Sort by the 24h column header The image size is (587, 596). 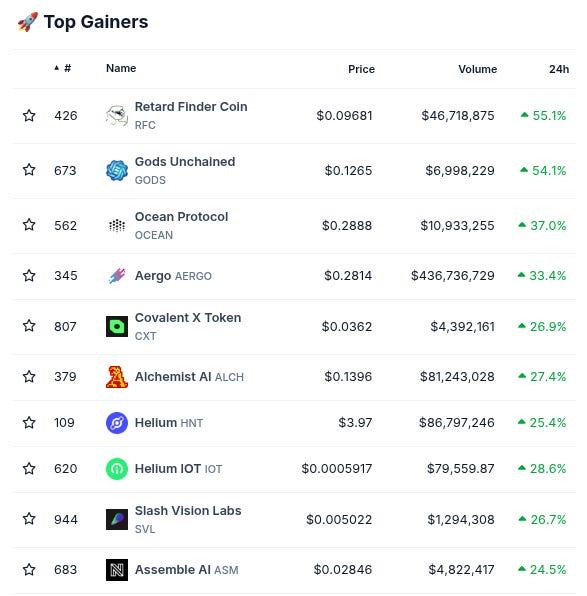559,69
